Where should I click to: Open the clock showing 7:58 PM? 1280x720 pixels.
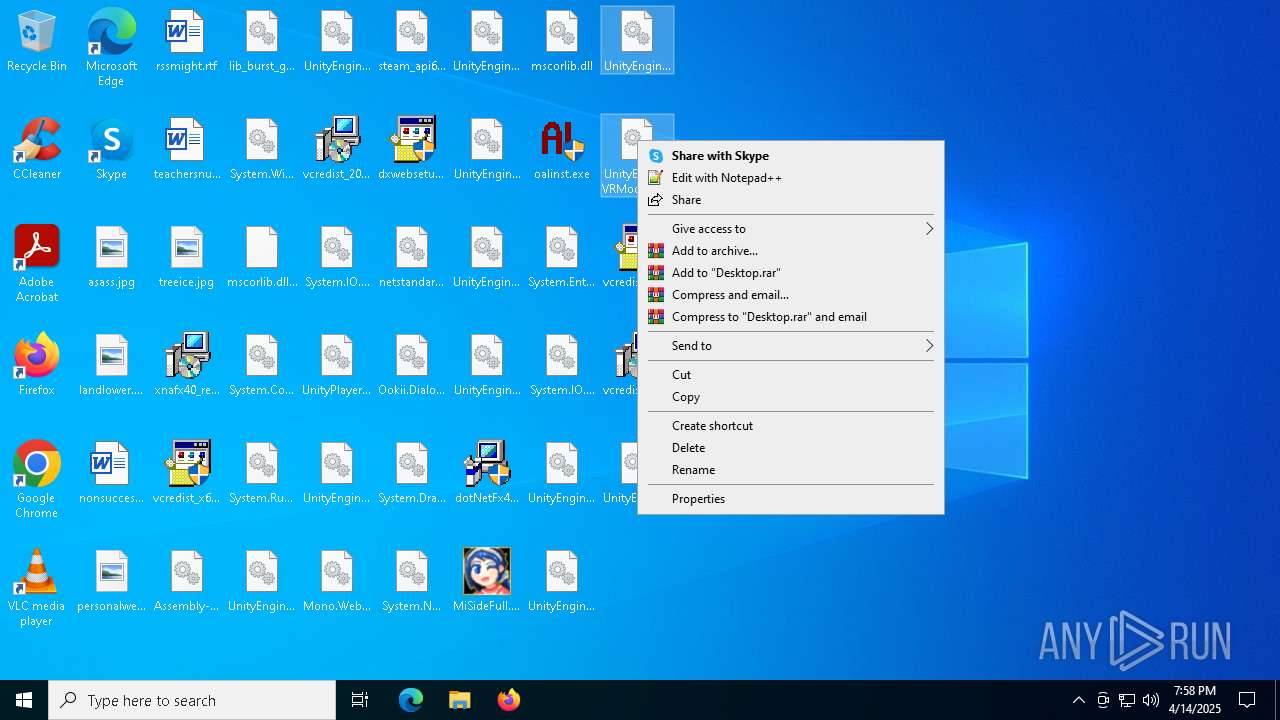coord(1195,700)
